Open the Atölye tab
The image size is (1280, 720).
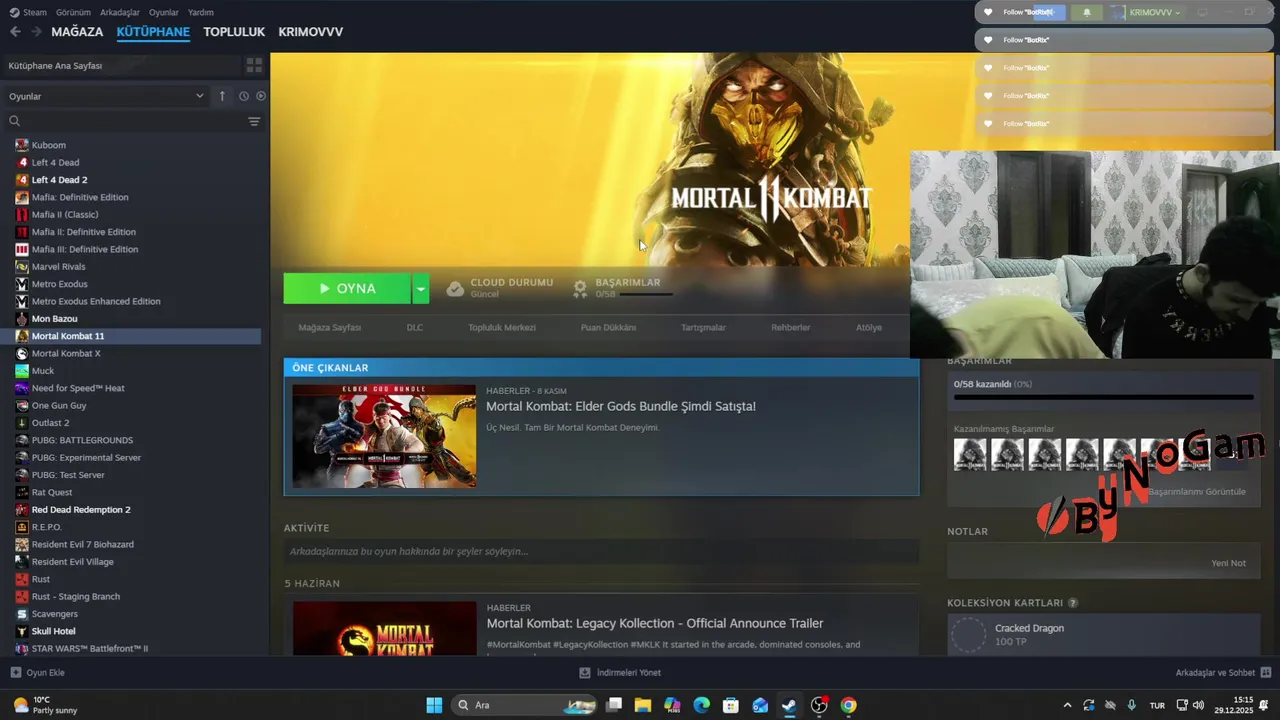tap(869, 327)
